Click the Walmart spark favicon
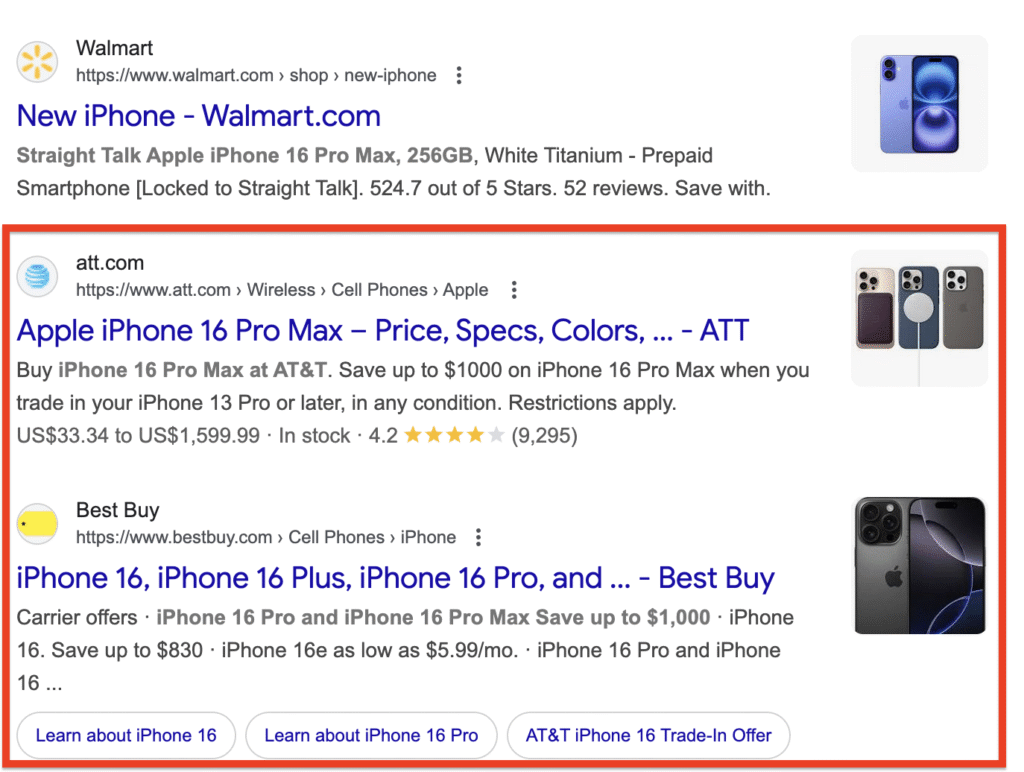This screenshot has height=772, width=1024. 37,62
